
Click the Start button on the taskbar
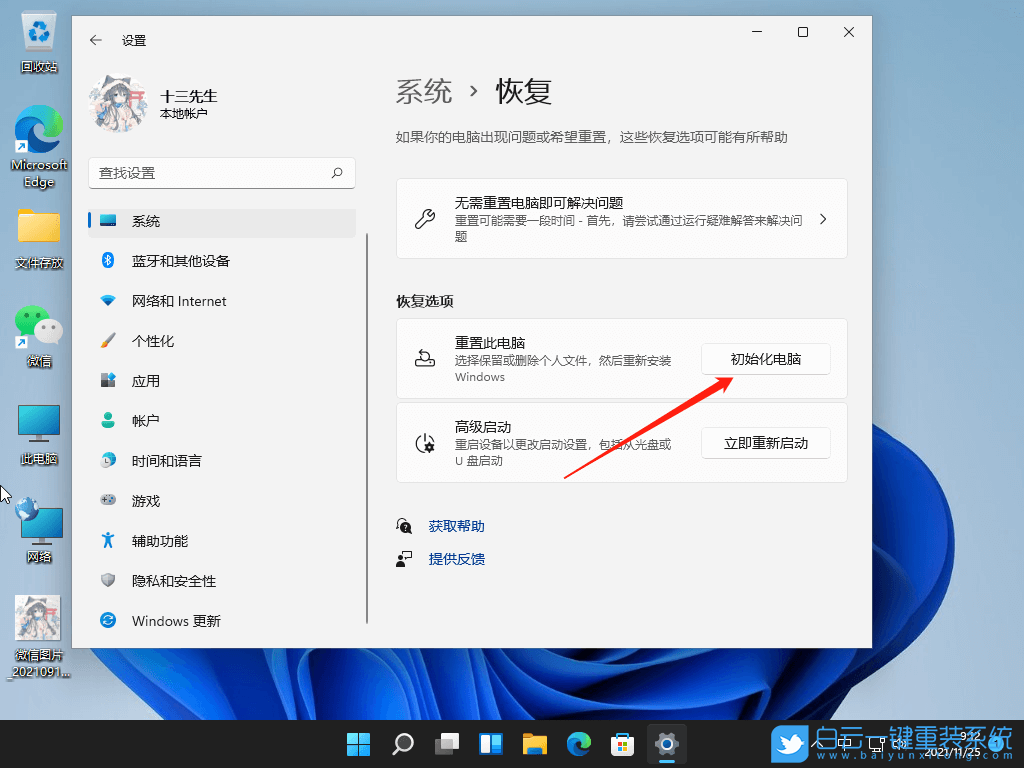tap(358, 744)
